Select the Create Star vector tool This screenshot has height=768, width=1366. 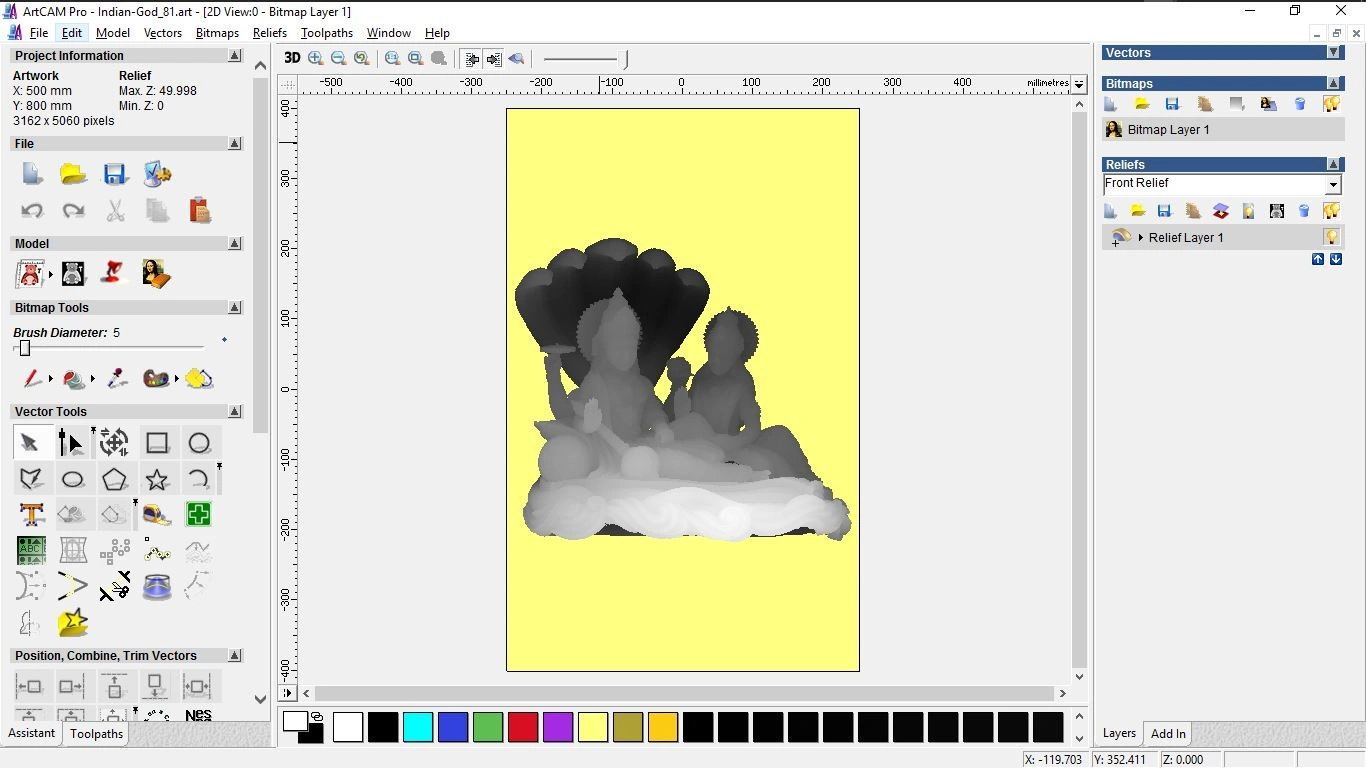coord(157,479)
